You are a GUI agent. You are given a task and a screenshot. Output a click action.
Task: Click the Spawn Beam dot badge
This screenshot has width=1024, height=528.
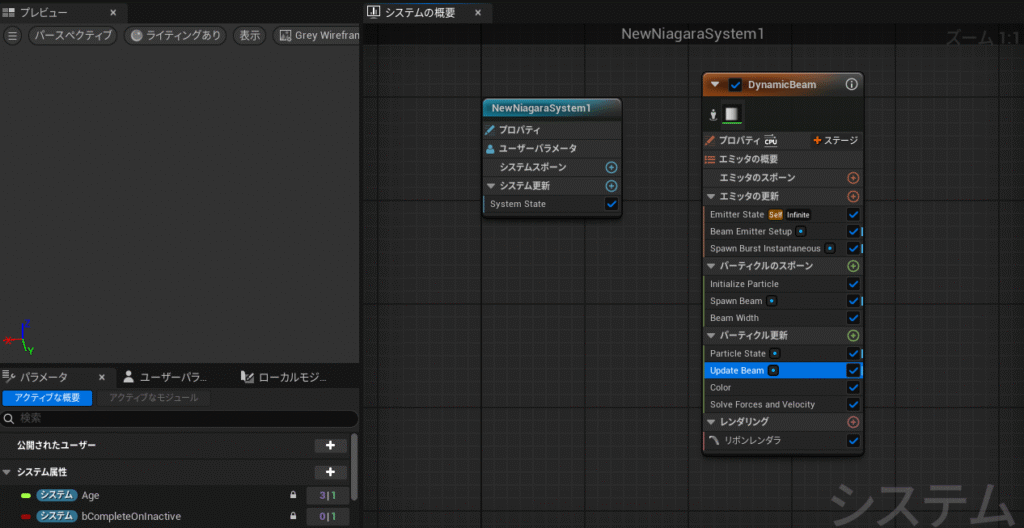(x=771, y=301)
